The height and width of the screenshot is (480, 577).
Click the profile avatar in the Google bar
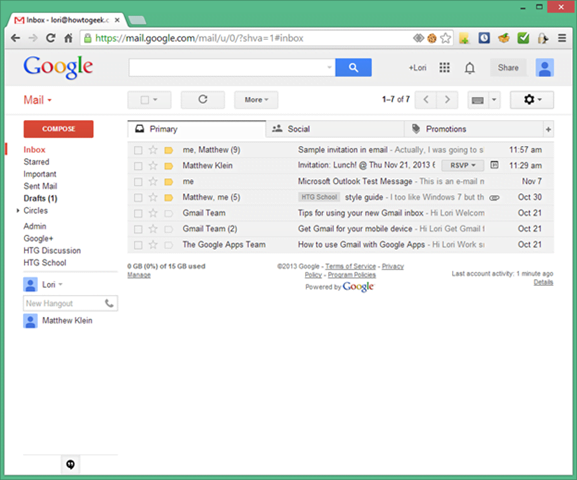pos(545,68)
